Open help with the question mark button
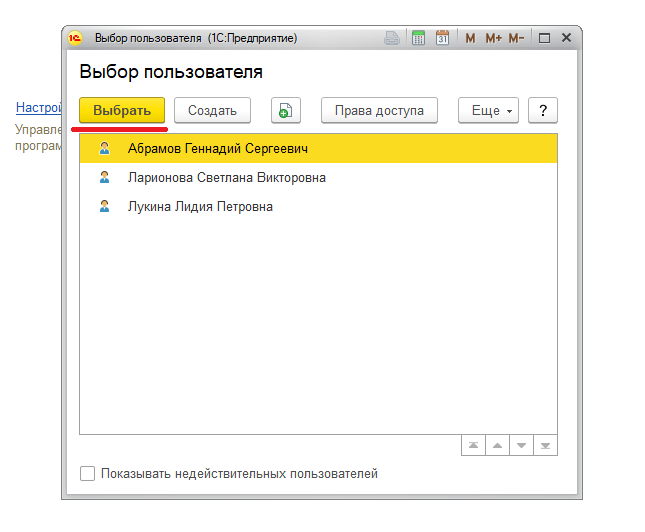The height and width of the screenshot is (532, 645). (x=543, y=110)
